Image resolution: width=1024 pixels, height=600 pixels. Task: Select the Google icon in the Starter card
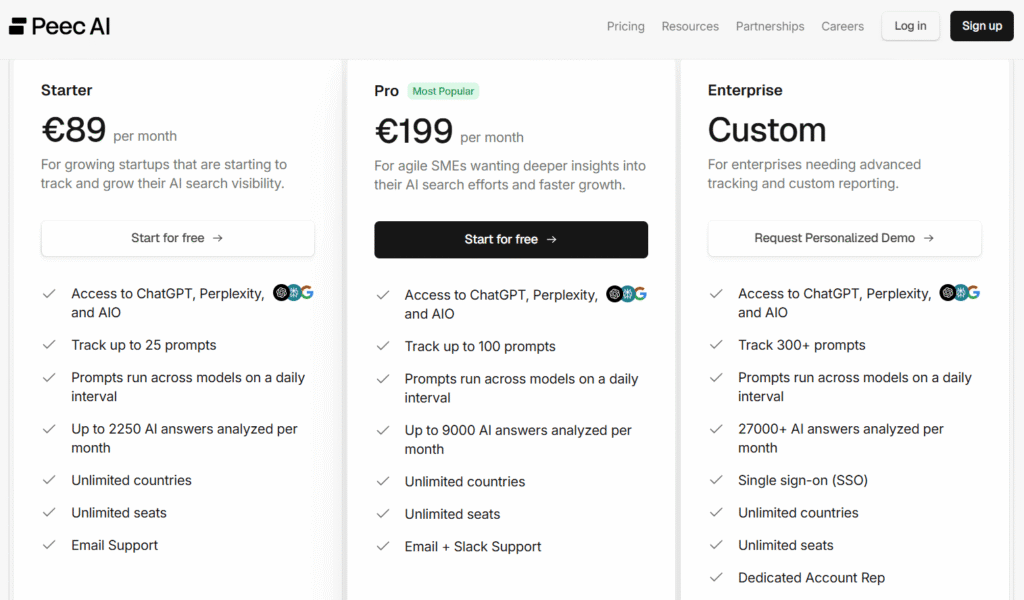point(306,292)
